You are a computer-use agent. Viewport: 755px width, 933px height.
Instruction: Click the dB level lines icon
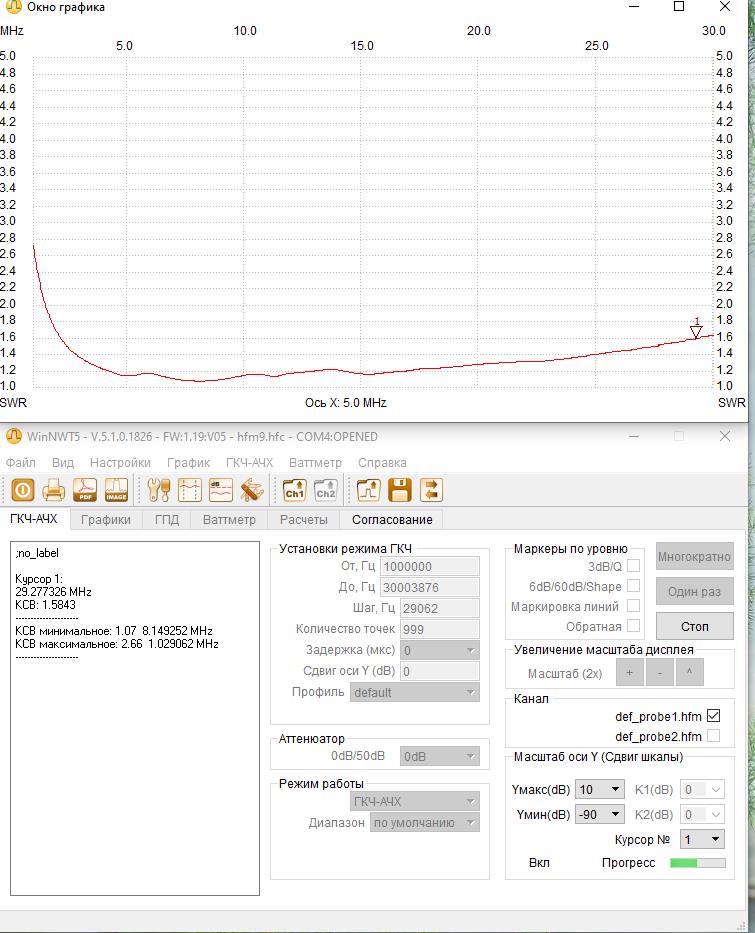click(221, 490)
